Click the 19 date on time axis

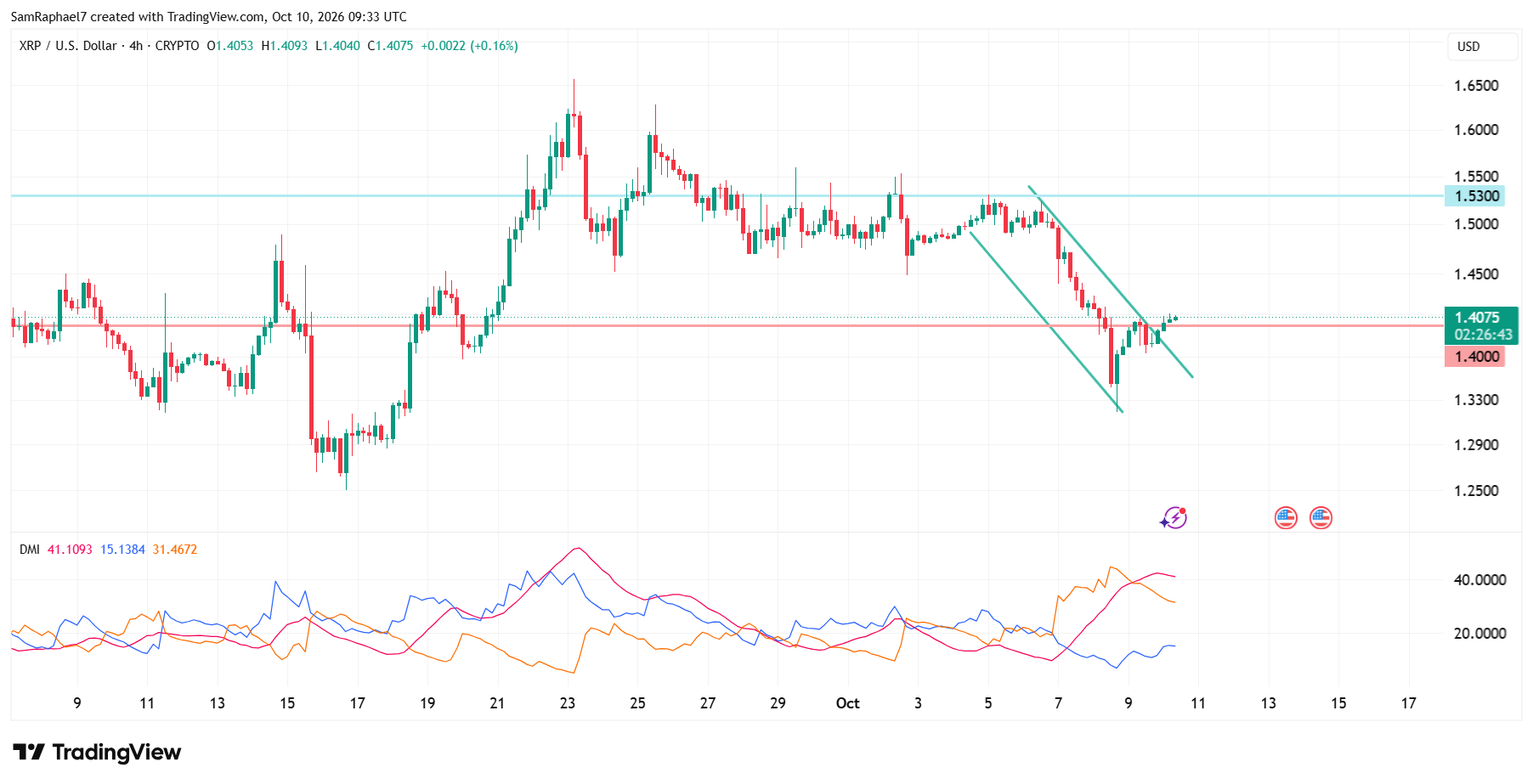pyautogui.click(x=427, y=703)
